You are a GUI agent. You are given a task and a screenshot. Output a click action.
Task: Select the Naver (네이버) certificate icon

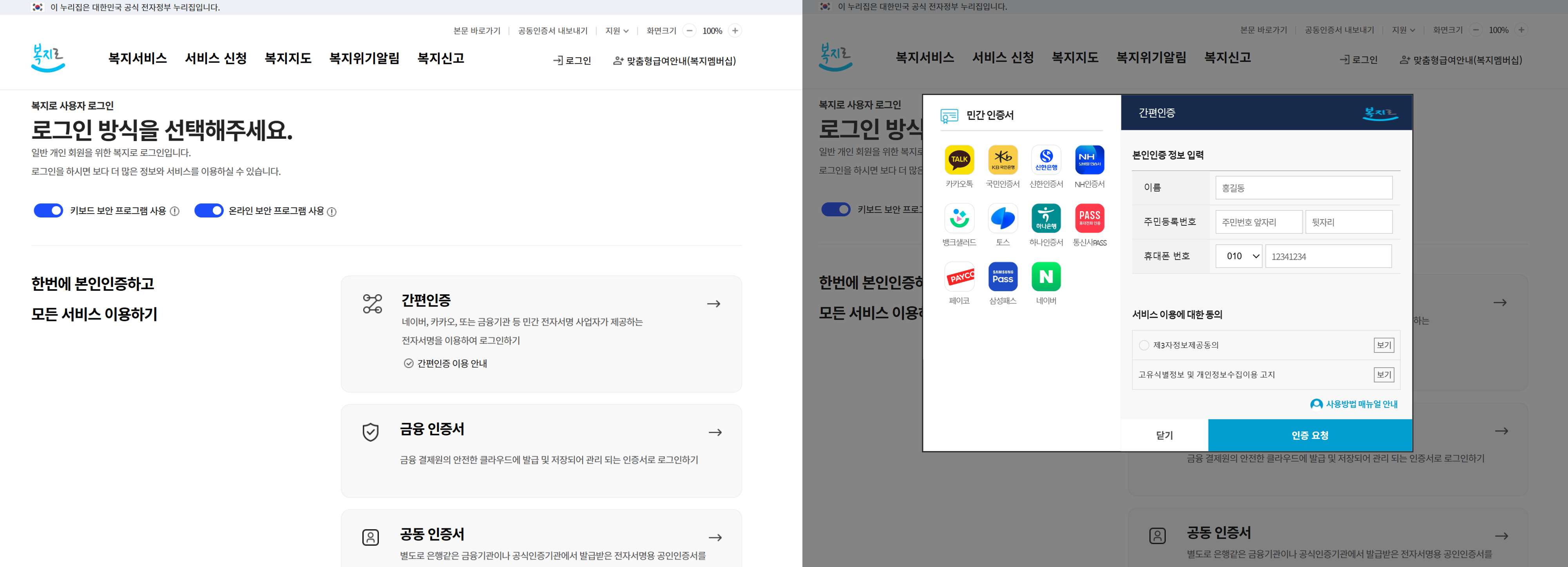click(x=1046, y=277)
